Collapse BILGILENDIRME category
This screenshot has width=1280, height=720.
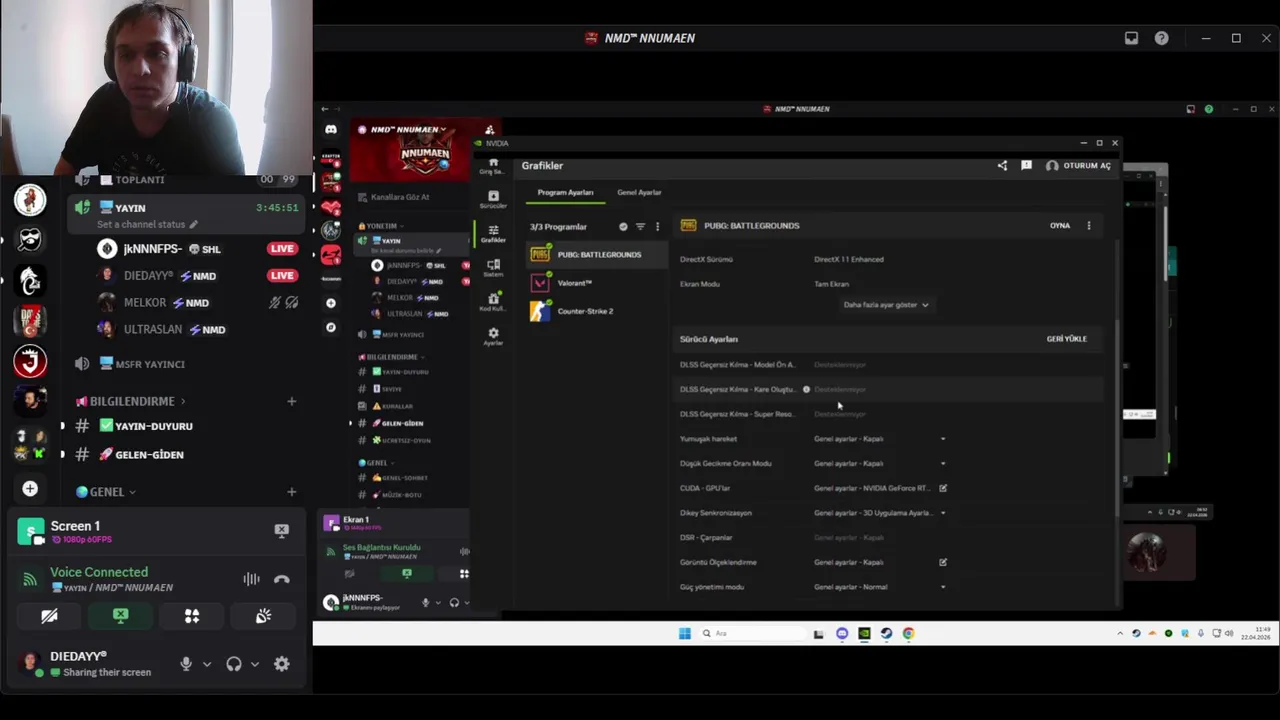[x=131, y=401]
